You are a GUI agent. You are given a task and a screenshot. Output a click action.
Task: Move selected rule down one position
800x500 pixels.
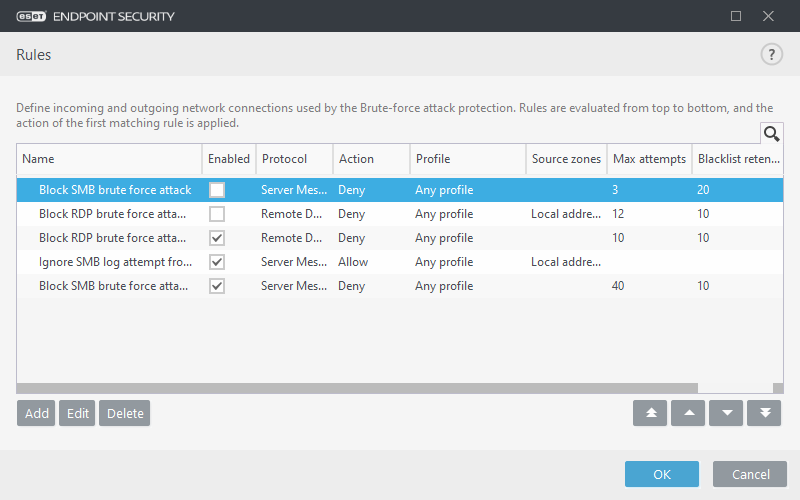(x=726, y=413)
